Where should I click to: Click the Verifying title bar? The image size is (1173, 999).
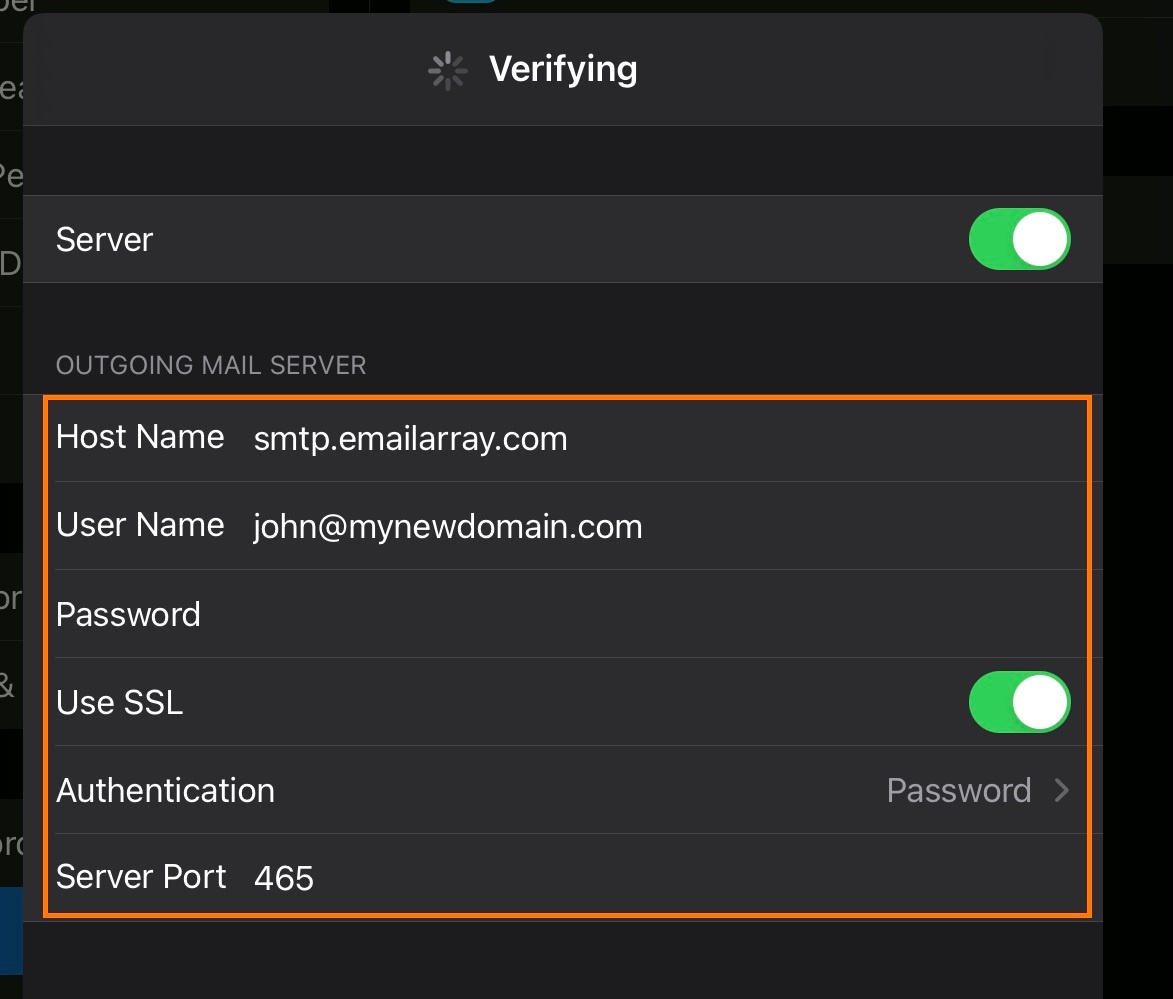[x=563, y=69]
